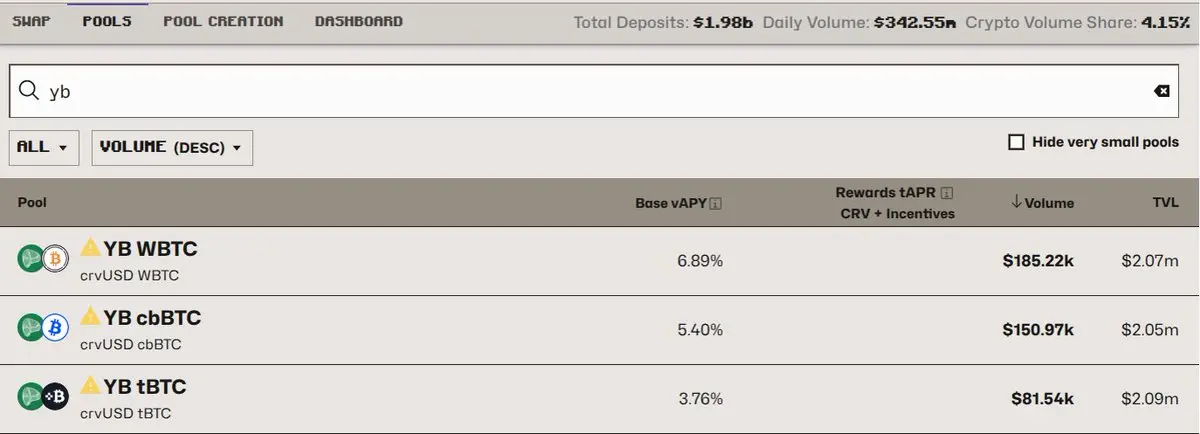Viewport: 1200px width, 434px height.
Task: Click the YB cbBTC warning triangle icon
Action: (x=91, y=317)
